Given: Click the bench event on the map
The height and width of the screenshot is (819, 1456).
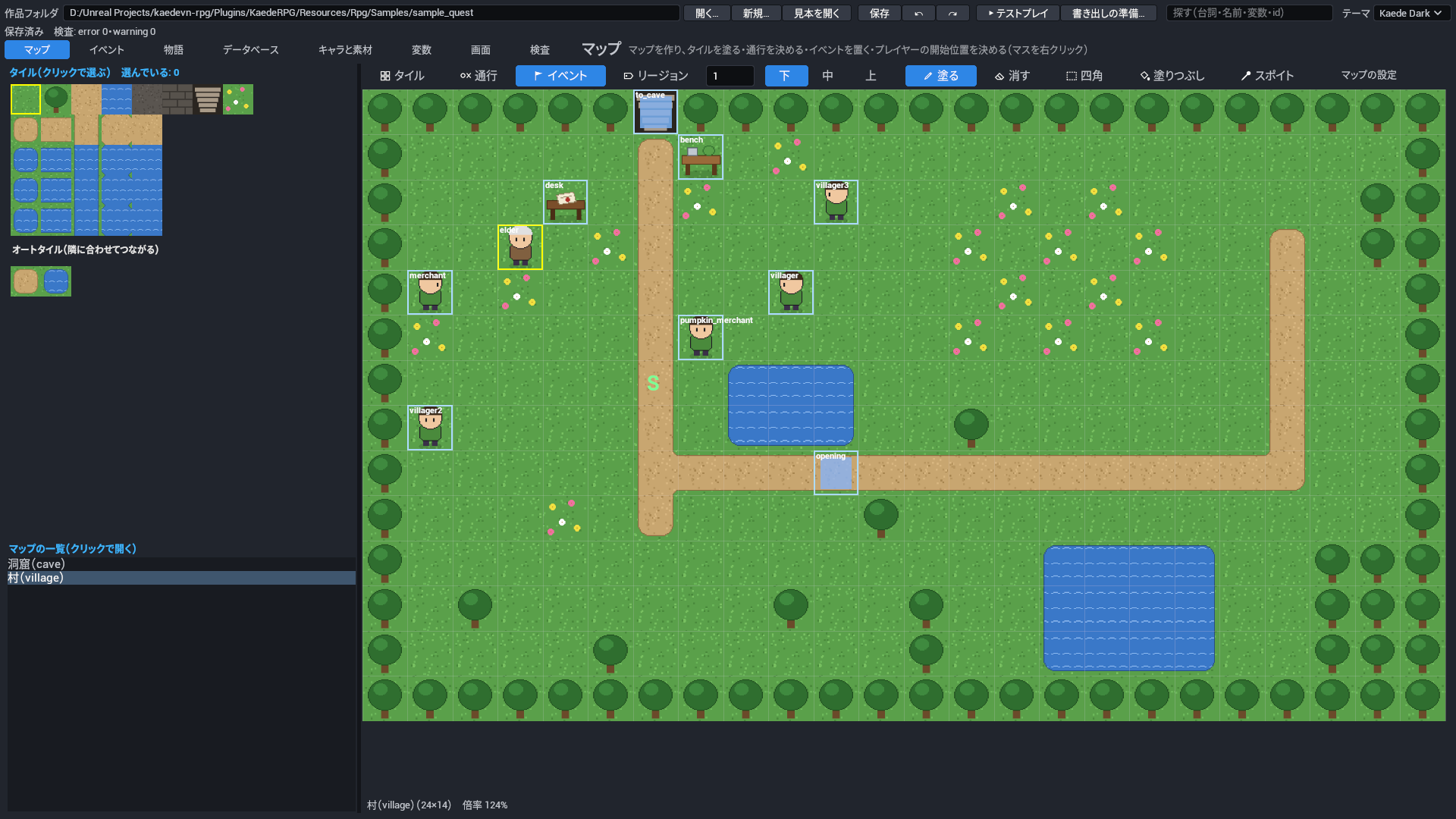Looking at the screenshot, I should (701, 157).
